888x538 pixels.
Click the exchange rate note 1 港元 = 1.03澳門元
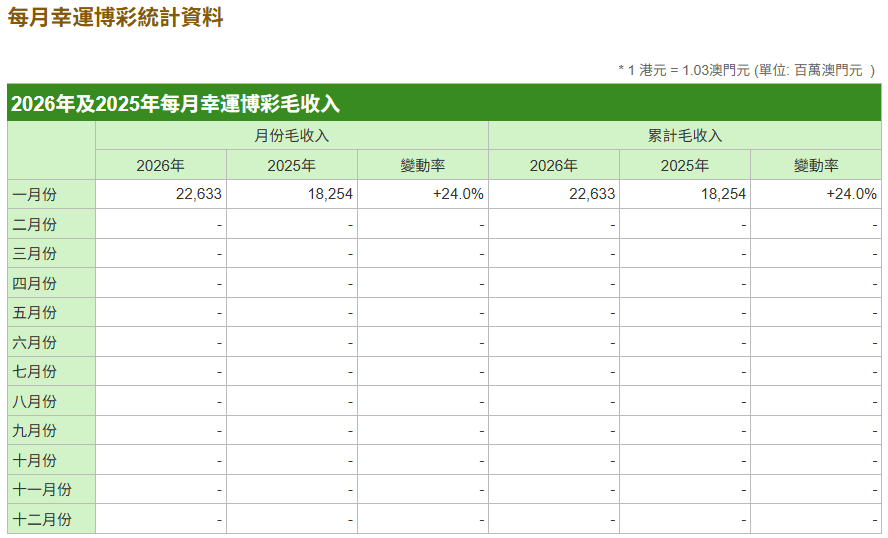689,70
